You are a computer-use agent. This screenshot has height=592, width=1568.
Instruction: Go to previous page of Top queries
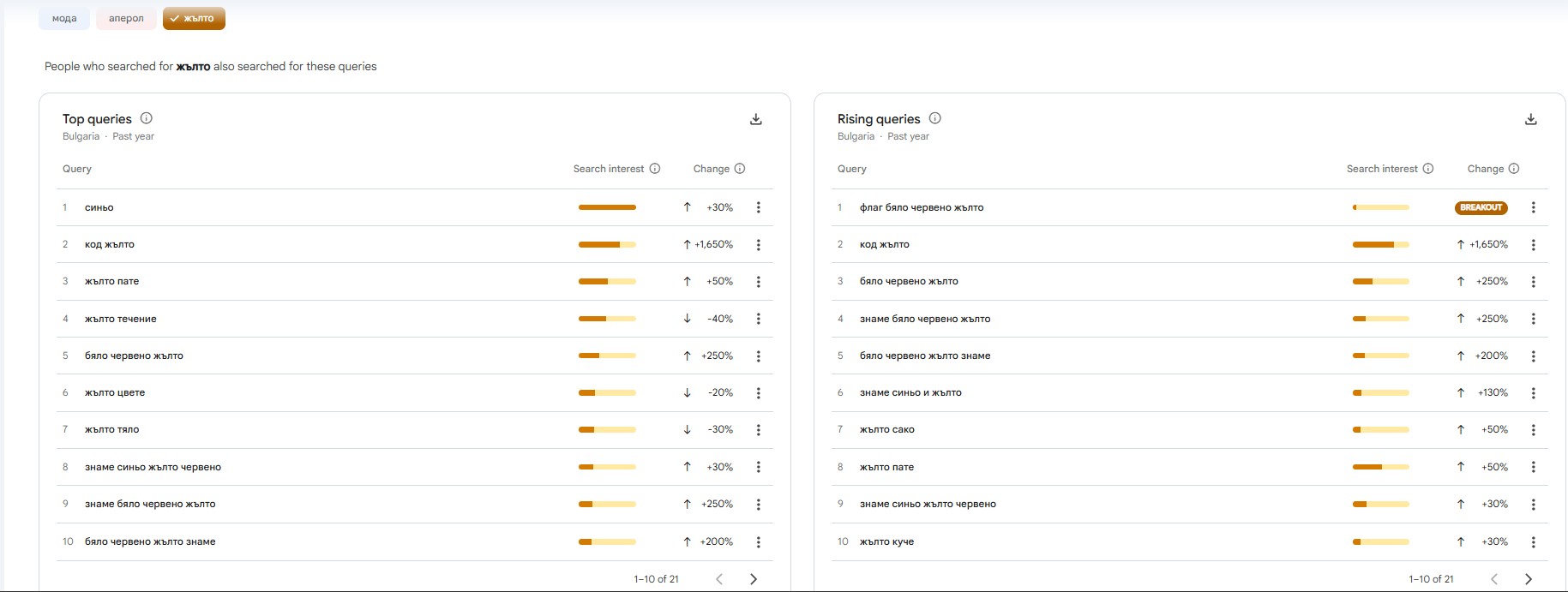pyautogui.click(x=719, y=579)
